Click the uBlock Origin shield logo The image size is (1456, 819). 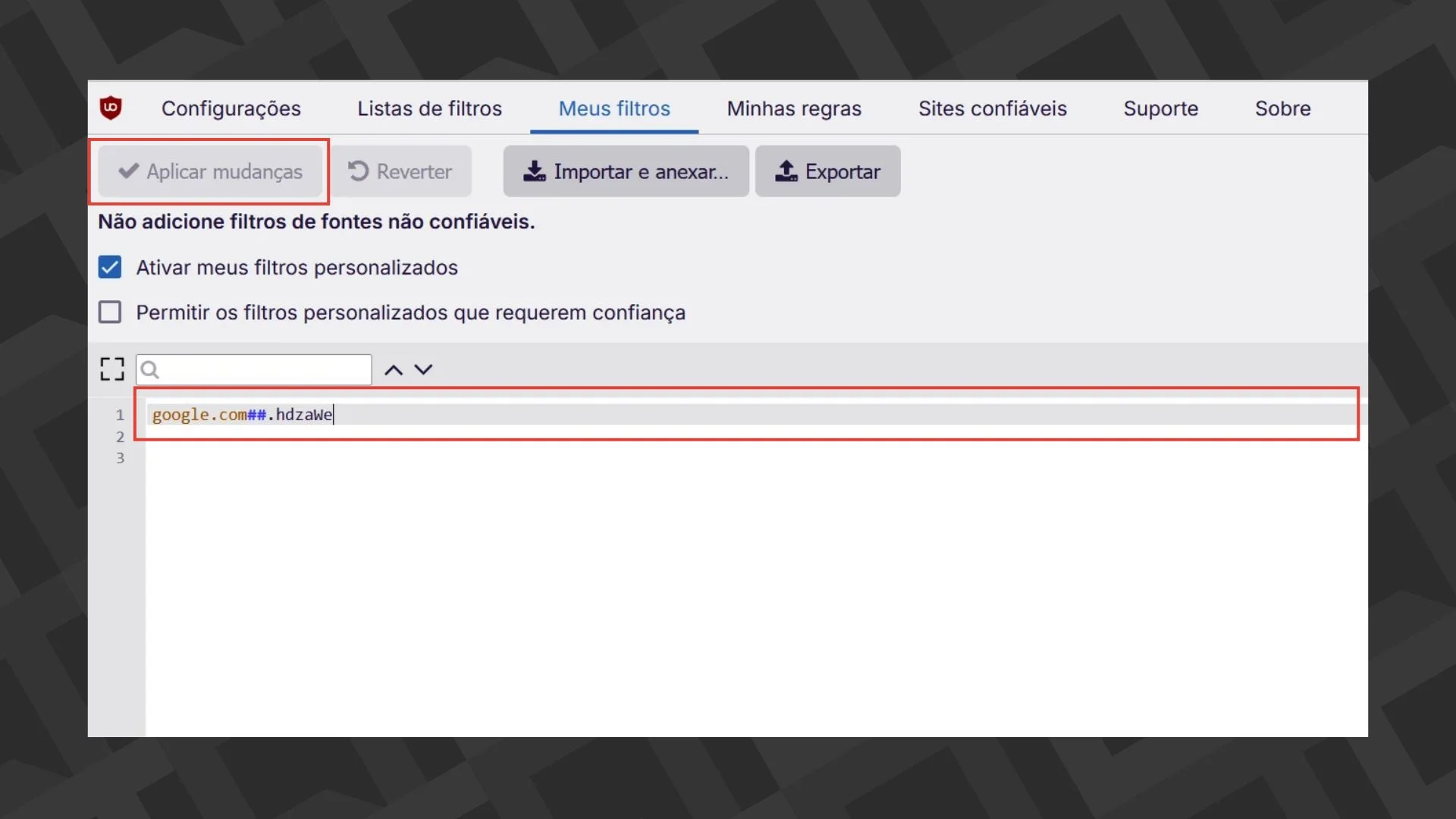point(111,108)
